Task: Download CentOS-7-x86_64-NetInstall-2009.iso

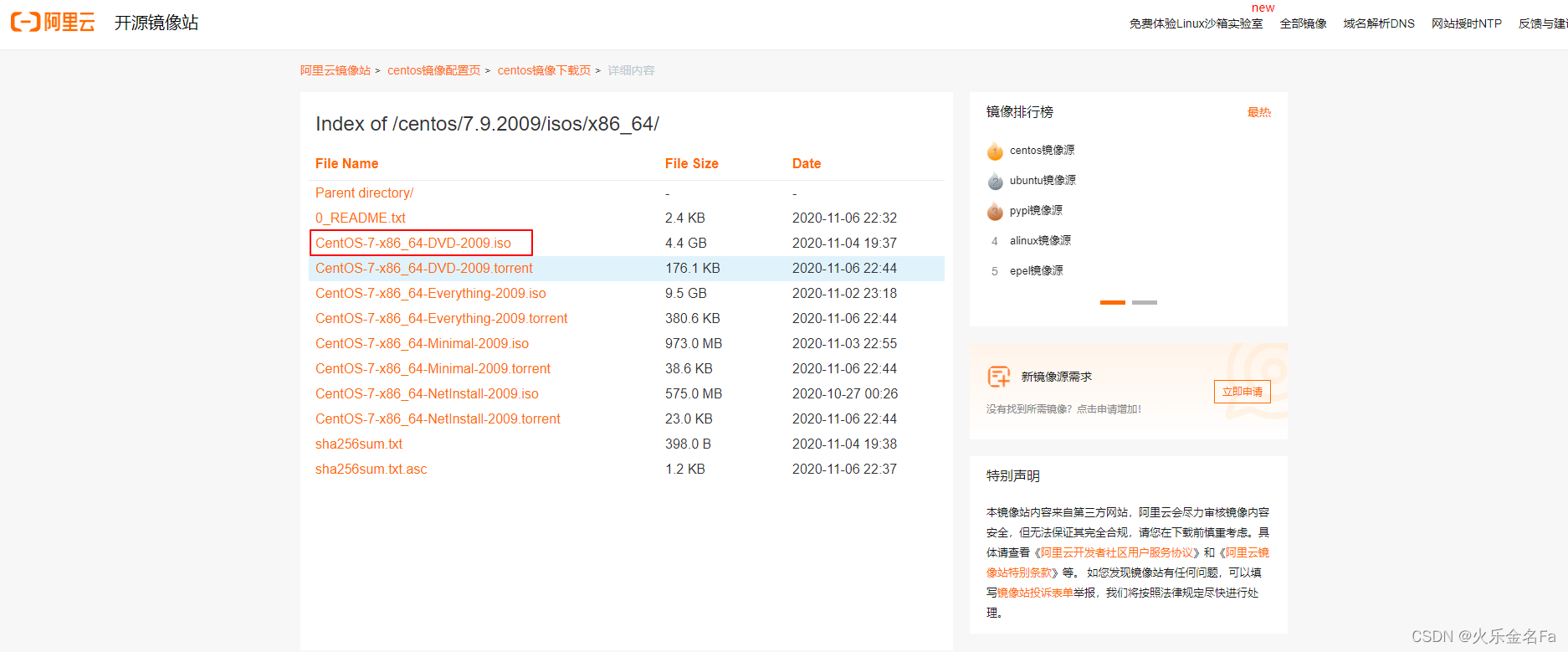Action: pyautogui.click(x=427, y=393)
